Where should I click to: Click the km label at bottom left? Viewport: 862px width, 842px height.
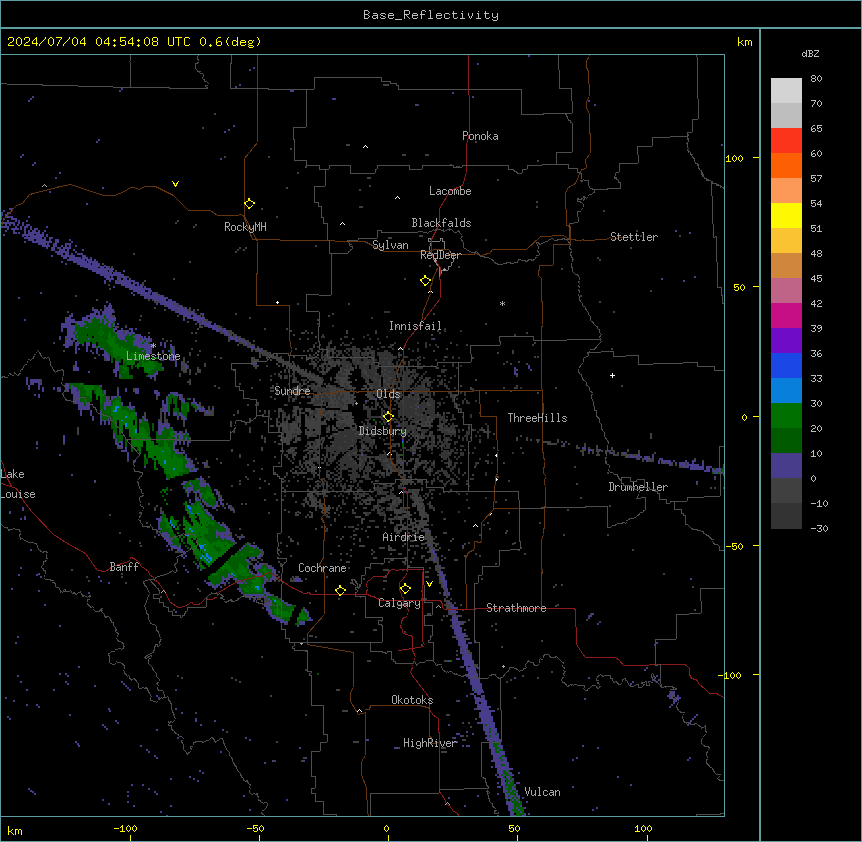(x=15, y=831)
